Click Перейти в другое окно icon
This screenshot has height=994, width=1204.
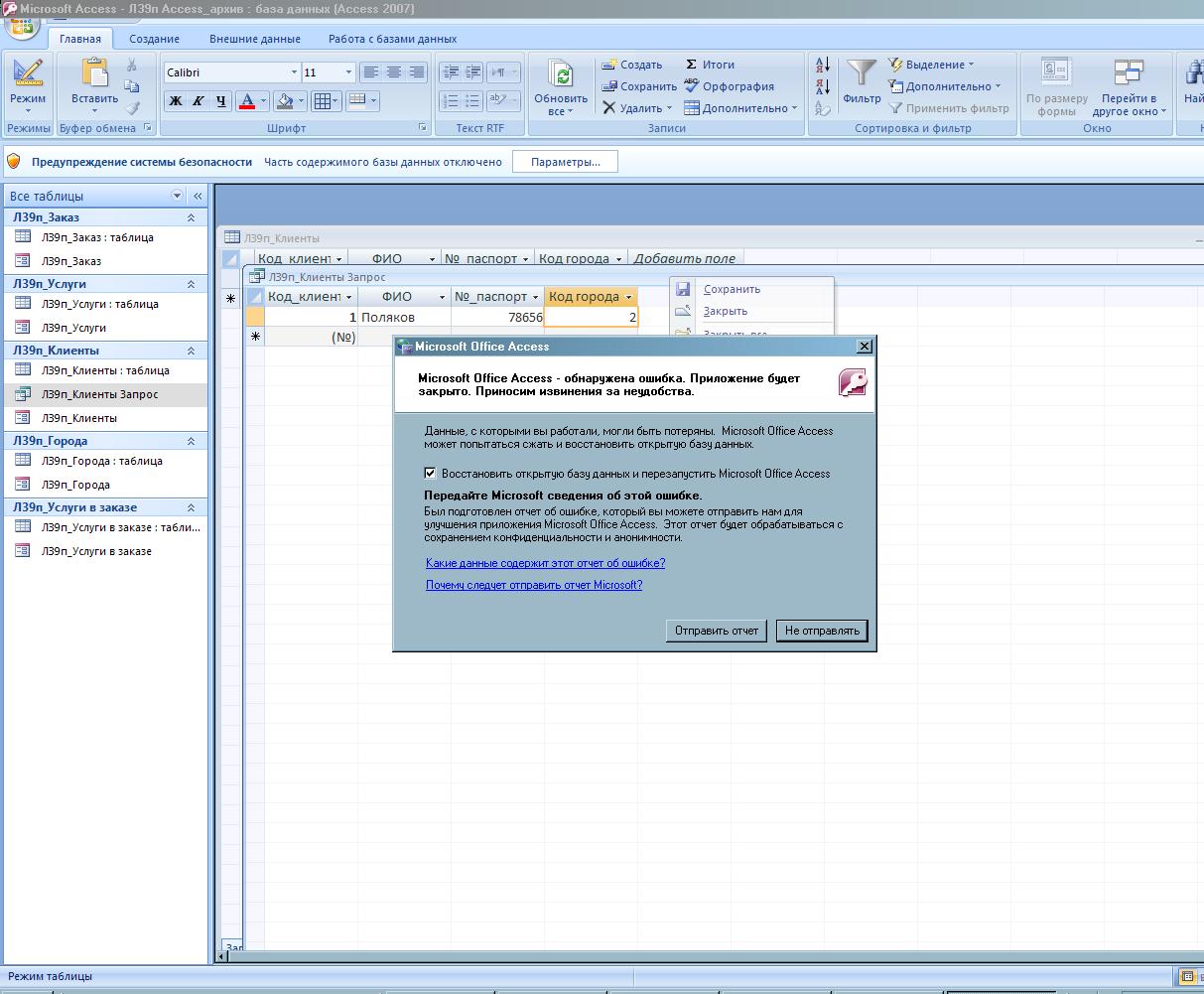(1130, 74)
